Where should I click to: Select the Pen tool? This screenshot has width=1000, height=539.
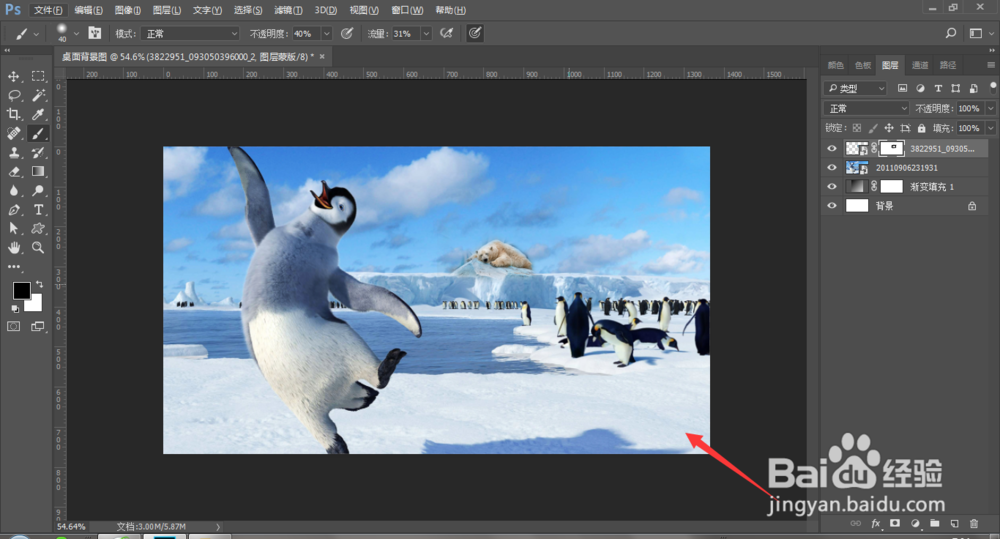point(13,210)
